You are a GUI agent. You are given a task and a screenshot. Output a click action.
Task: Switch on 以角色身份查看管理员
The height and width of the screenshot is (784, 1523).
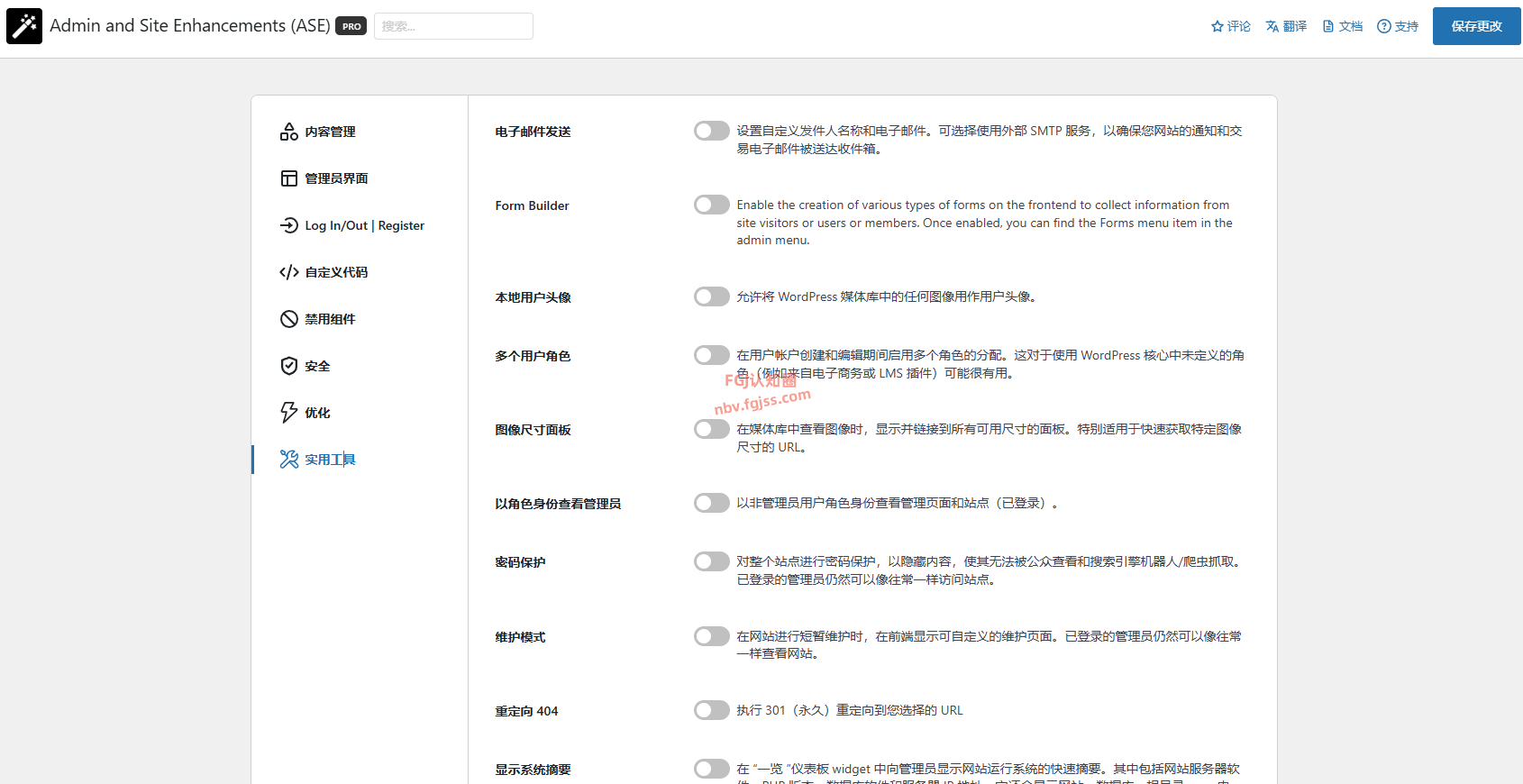(x=712, y=503)
